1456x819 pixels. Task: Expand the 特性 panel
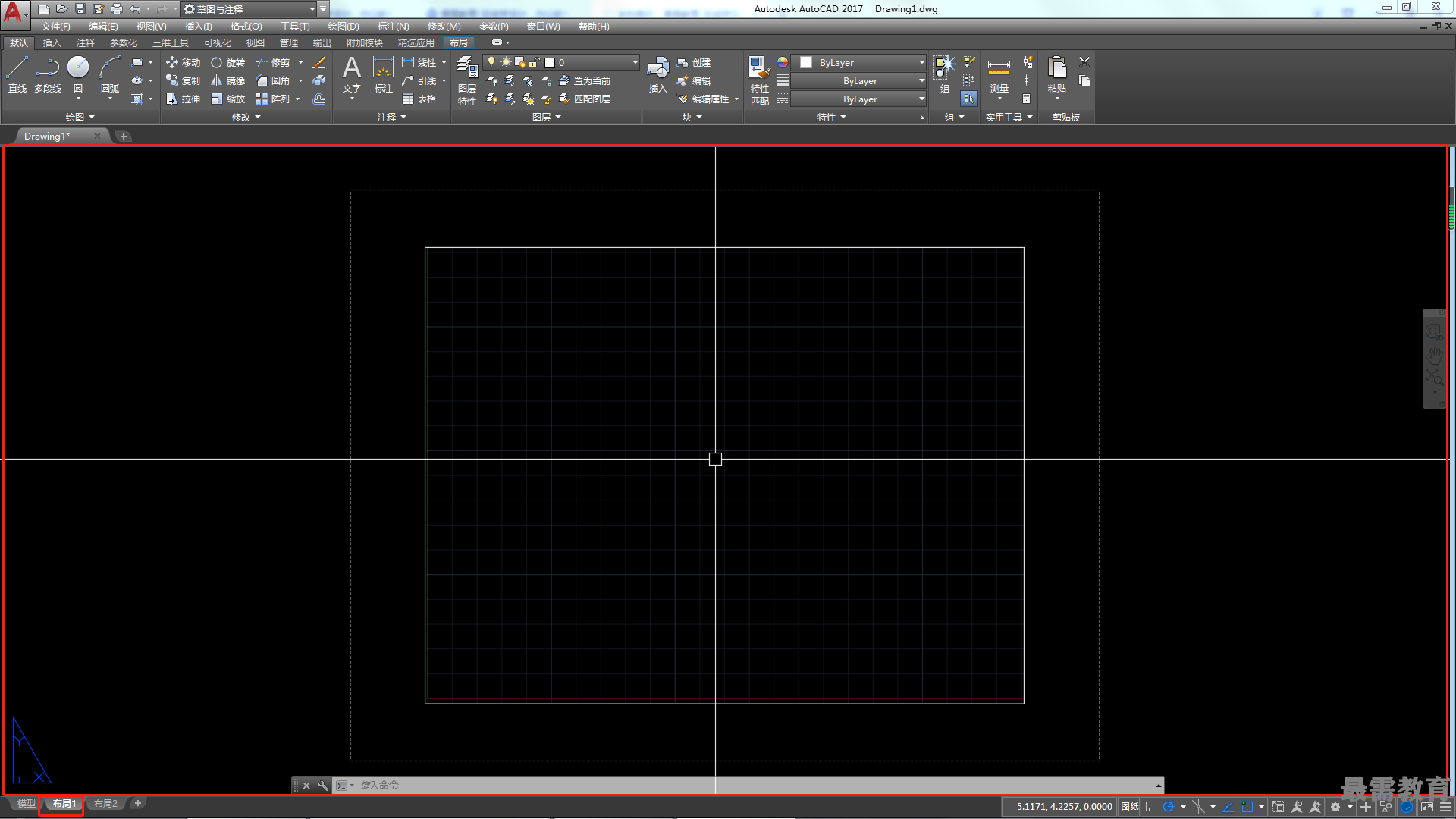coord(831,117)
